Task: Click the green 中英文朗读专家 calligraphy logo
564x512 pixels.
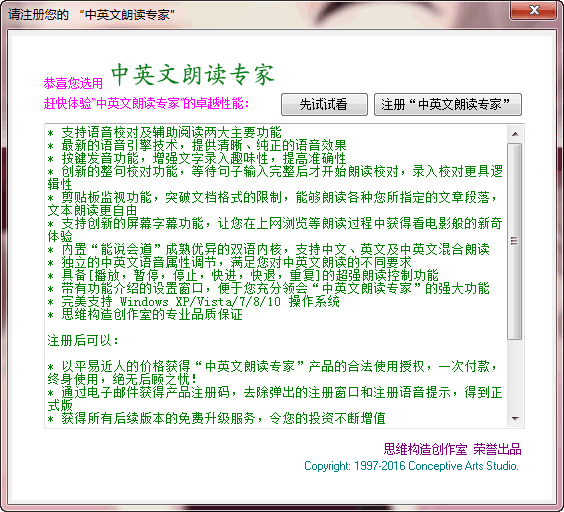Action: tap(193, 75)
